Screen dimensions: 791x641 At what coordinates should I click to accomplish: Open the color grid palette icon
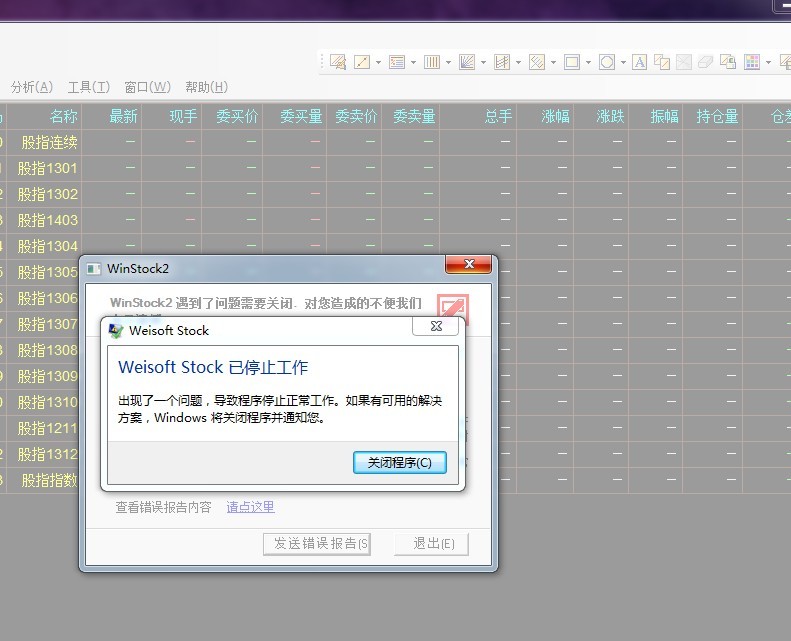[x=752, y=62]
